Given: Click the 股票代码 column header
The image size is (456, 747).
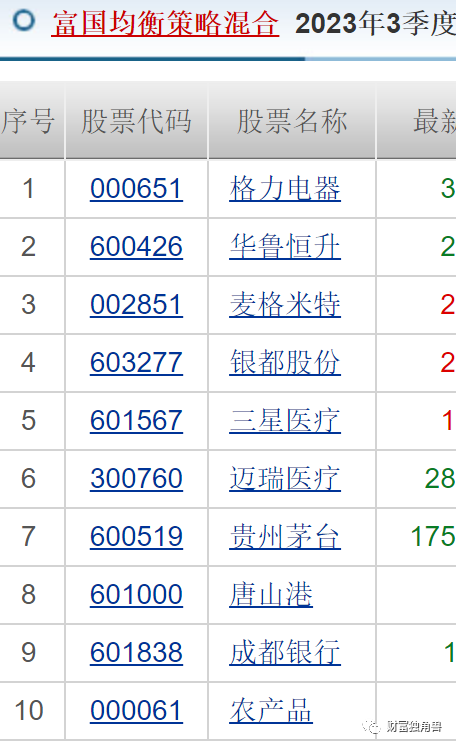Looking at the screenshot, I should 137,121.
